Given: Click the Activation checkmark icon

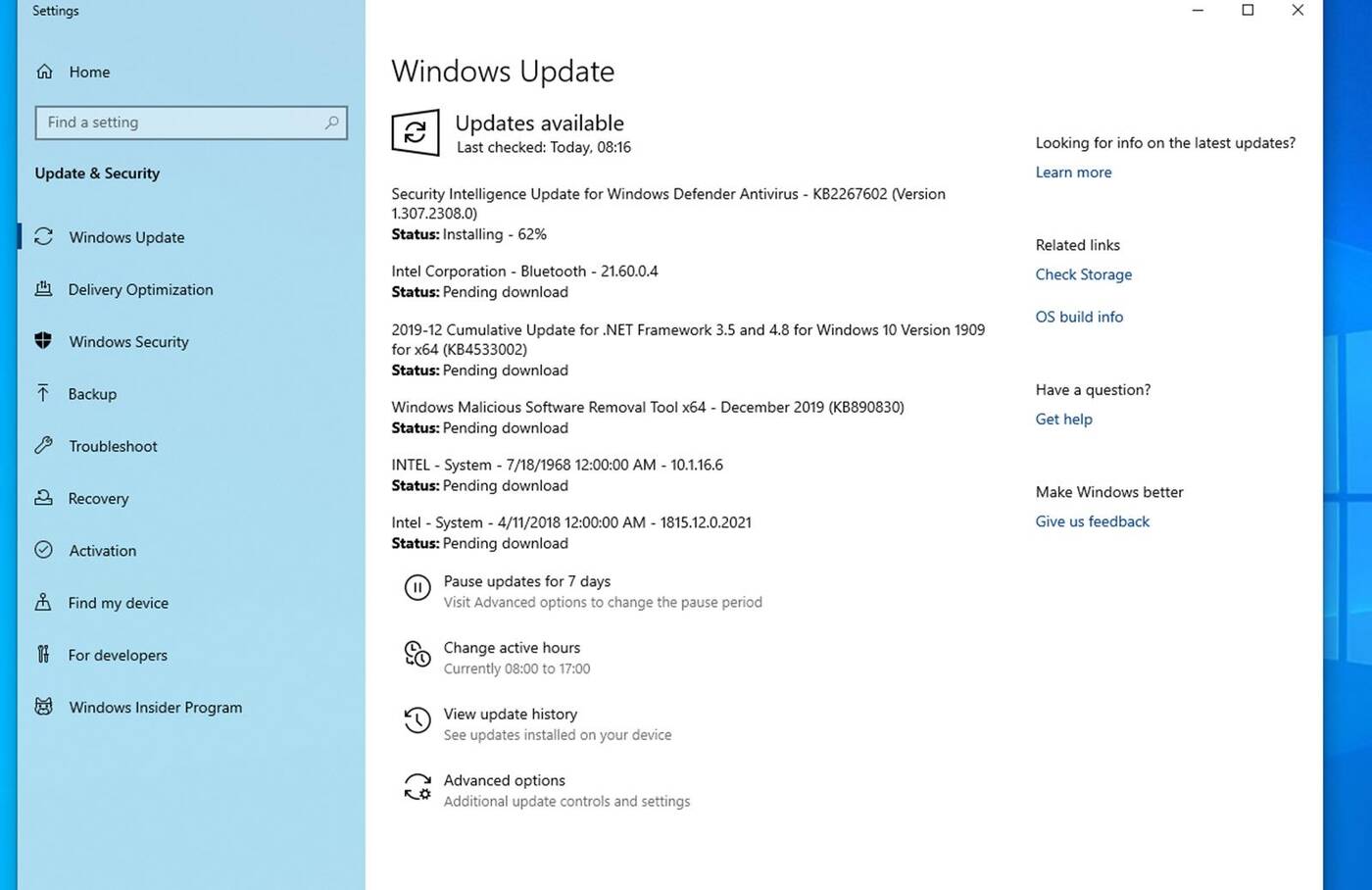Looking at the screenshot, I should [x=43, y=550].
